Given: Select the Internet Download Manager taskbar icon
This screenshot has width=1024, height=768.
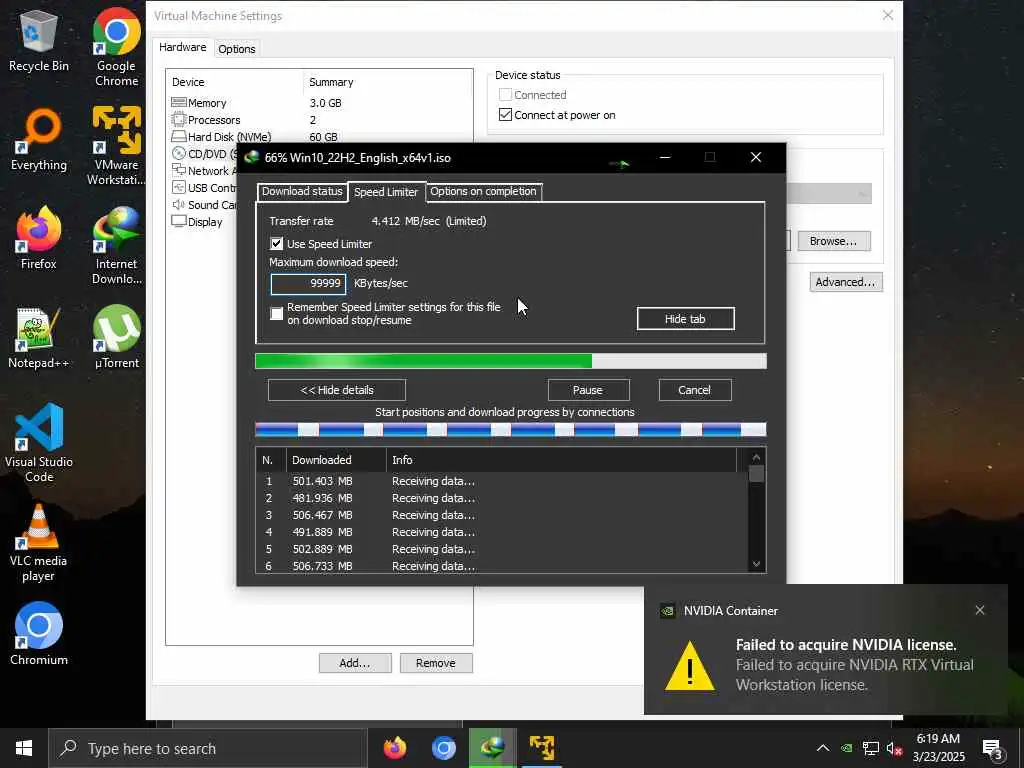Looking at the screenshot, I should coord(492,748).
